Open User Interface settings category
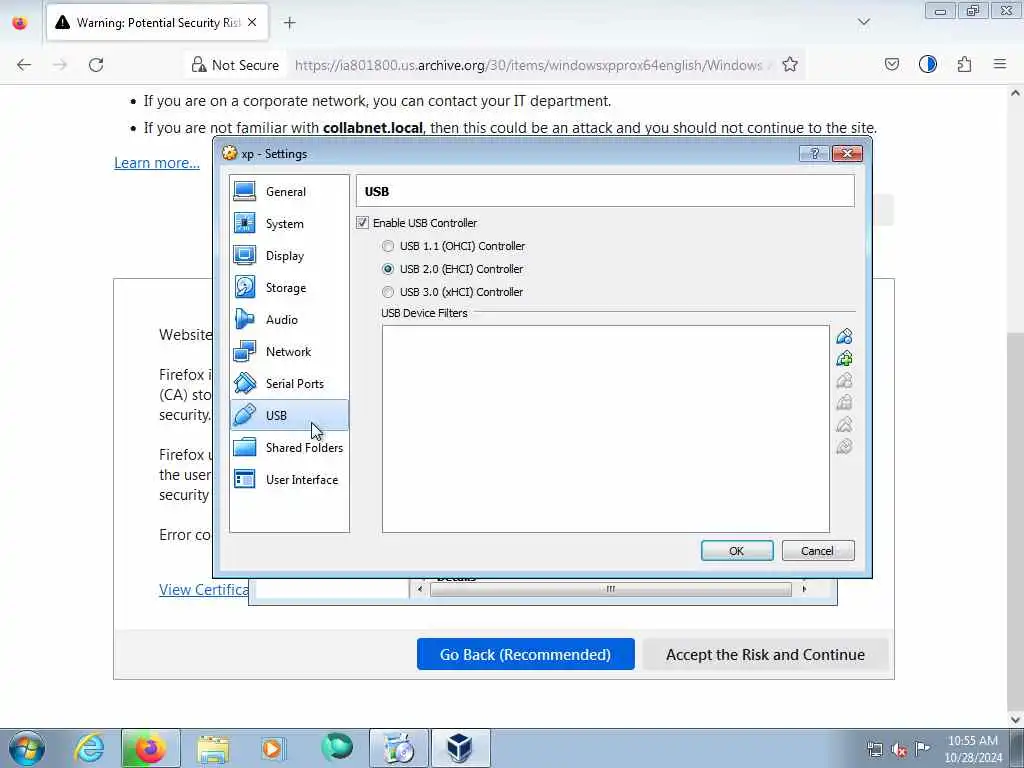 (289, 479)
